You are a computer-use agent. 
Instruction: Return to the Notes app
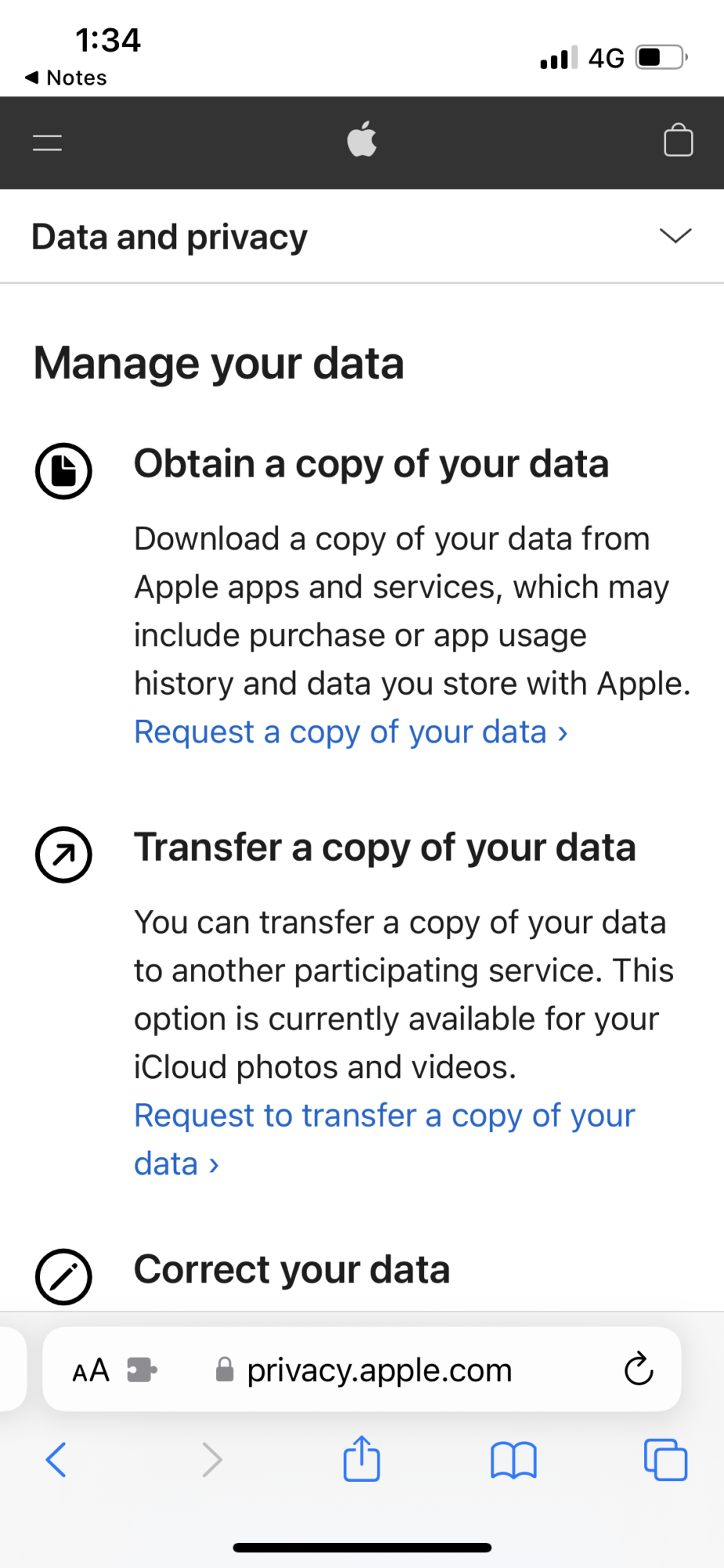click(67, 78)
